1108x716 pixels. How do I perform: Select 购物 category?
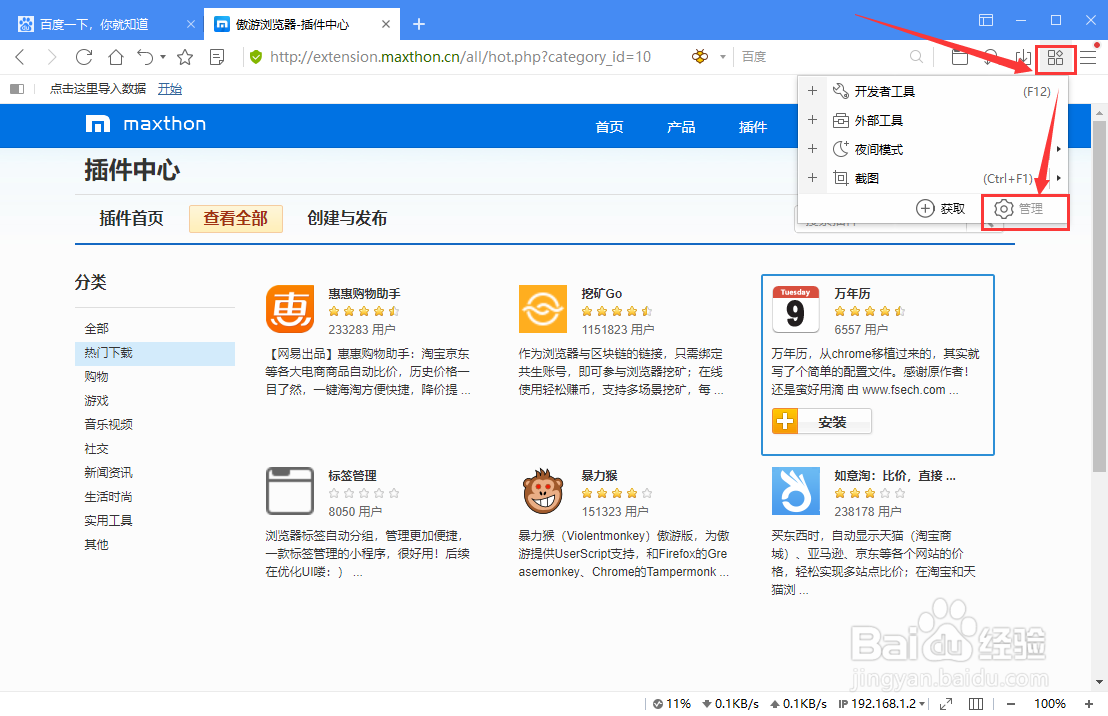[97, 377]
